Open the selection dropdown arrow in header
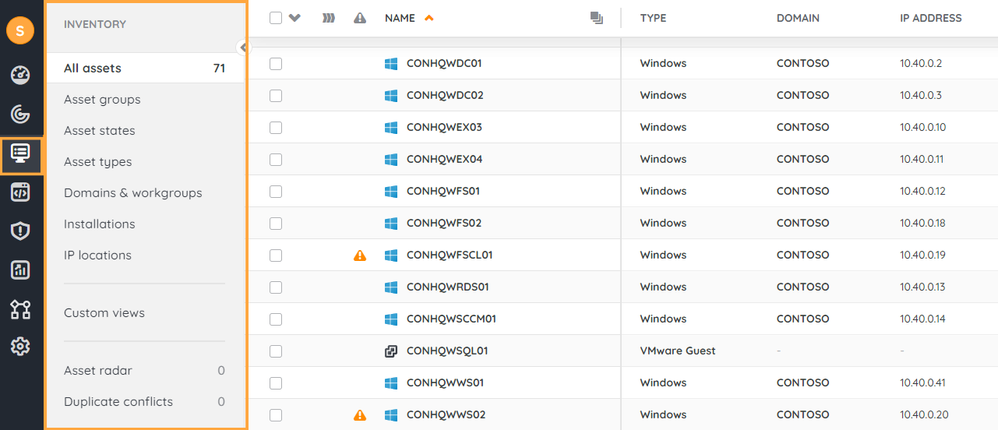 [x=294, y=18]
